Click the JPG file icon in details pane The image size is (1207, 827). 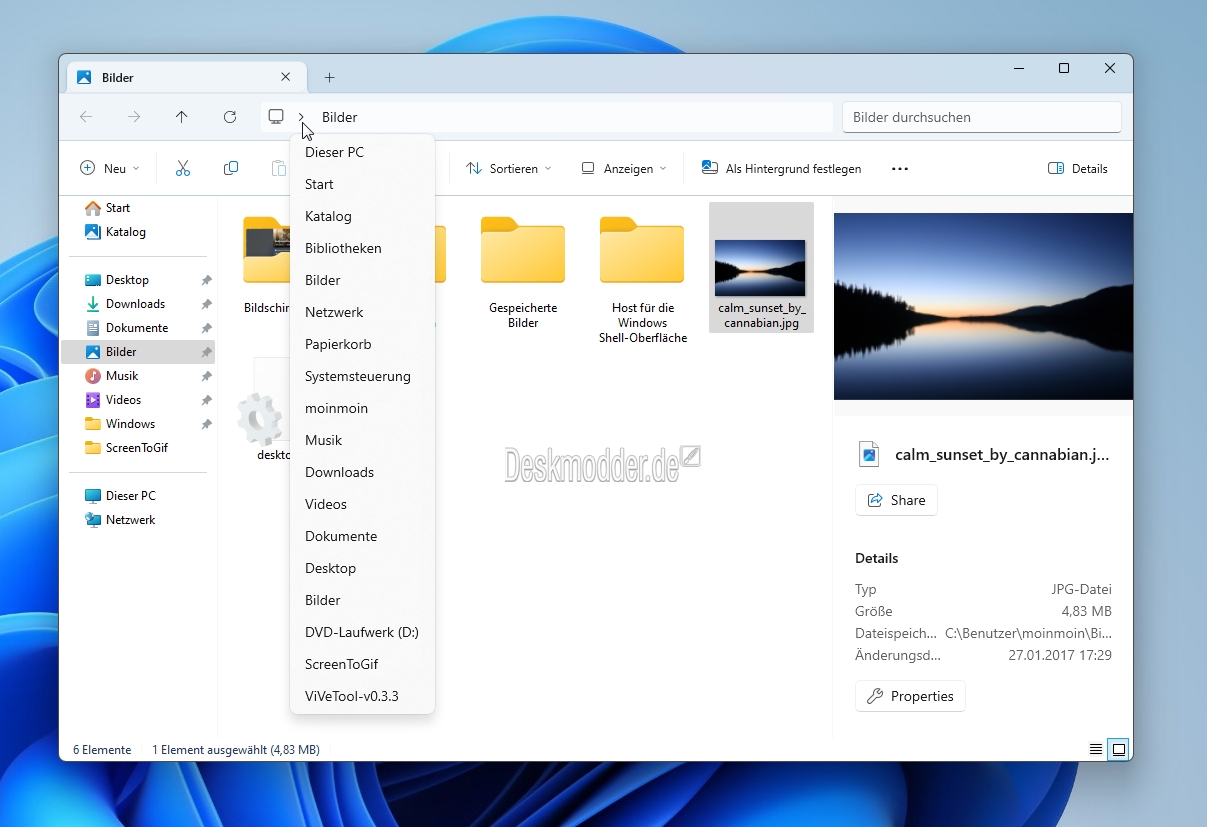[869, 454]
